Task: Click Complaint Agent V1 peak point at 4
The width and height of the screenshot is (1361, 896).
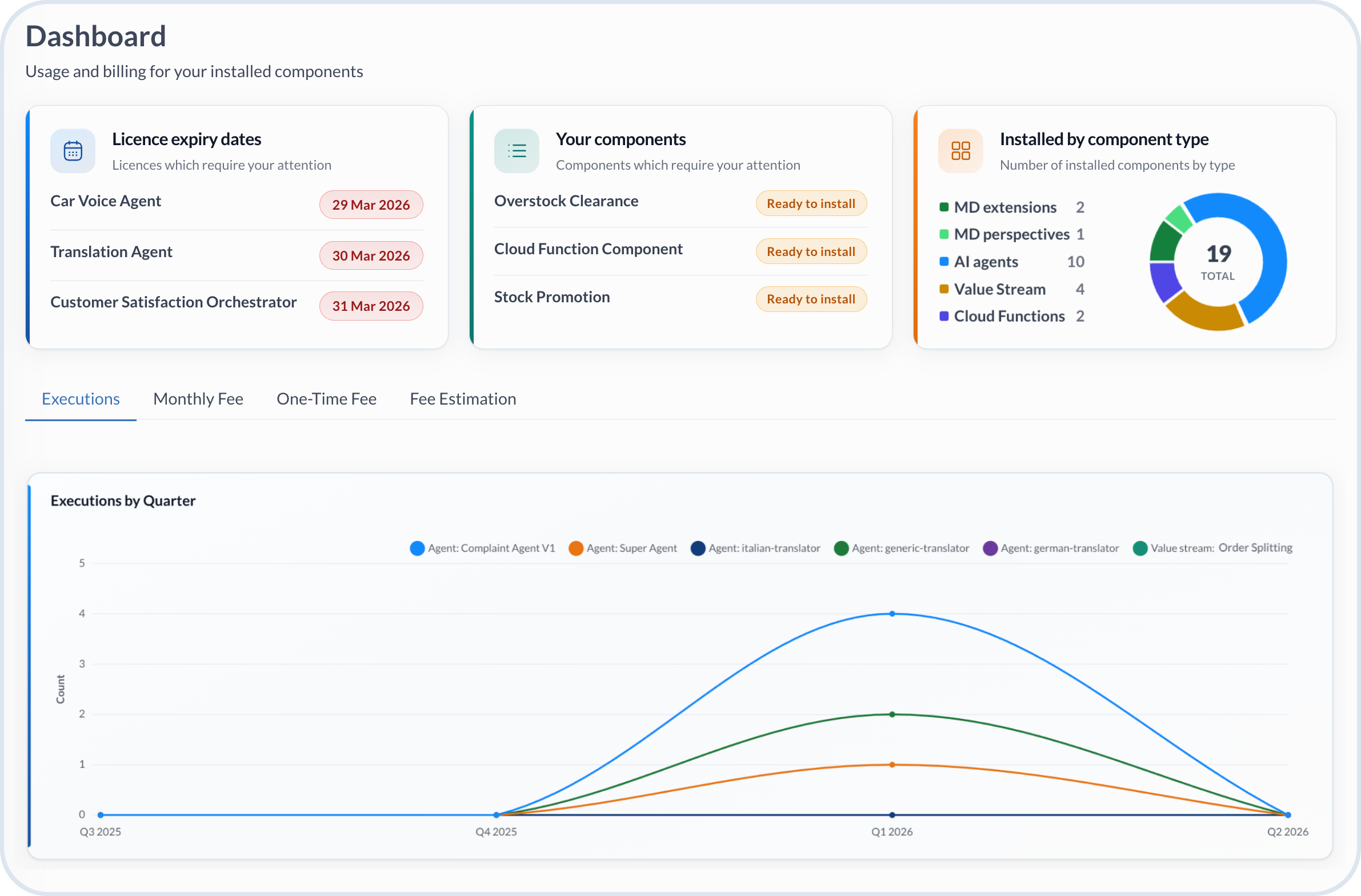Action: pyautogui.click(x=892, y=614)
